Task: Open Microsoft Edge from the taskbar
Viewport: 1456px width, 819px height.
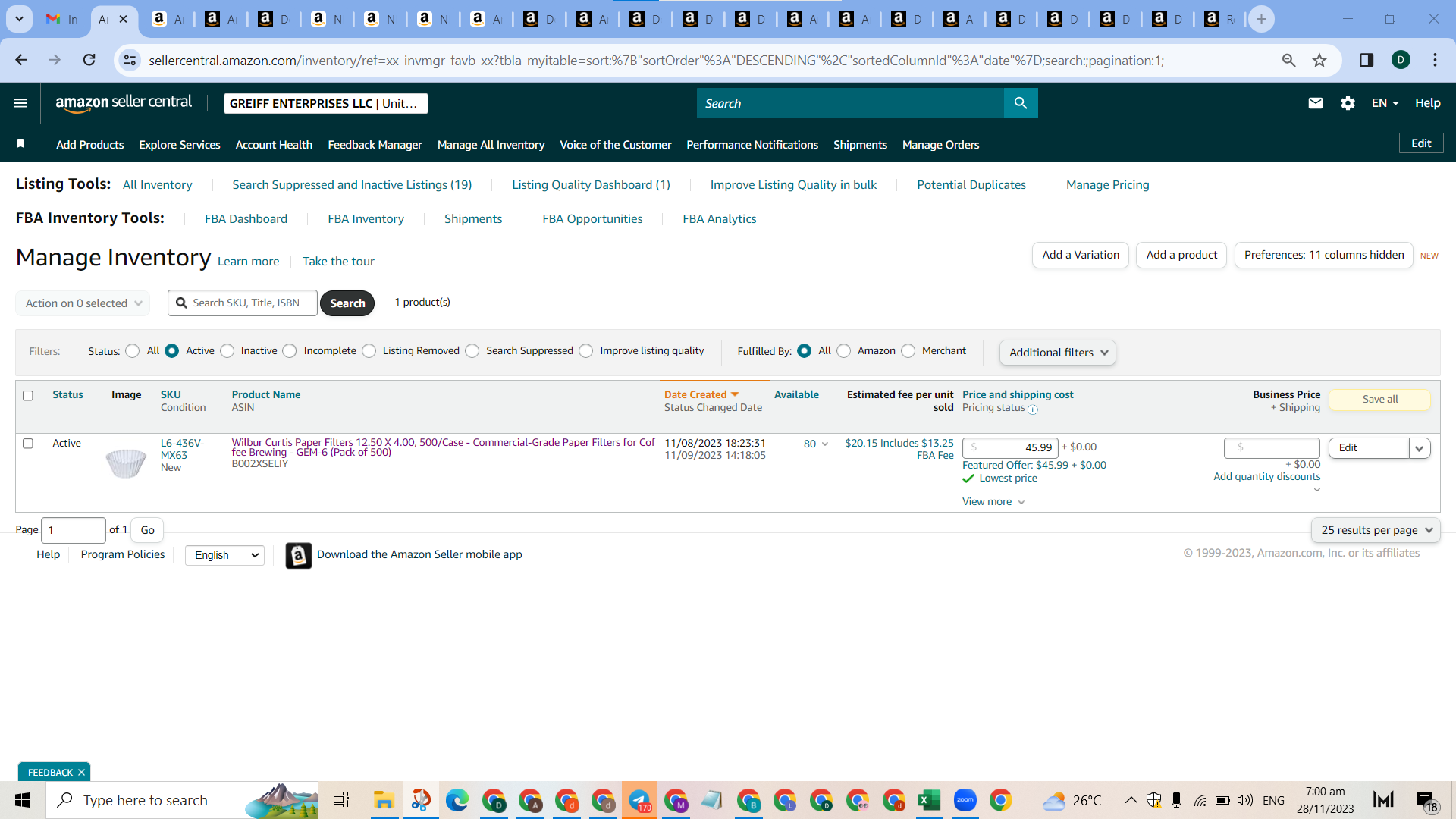Action: click(x=457, y=800)
